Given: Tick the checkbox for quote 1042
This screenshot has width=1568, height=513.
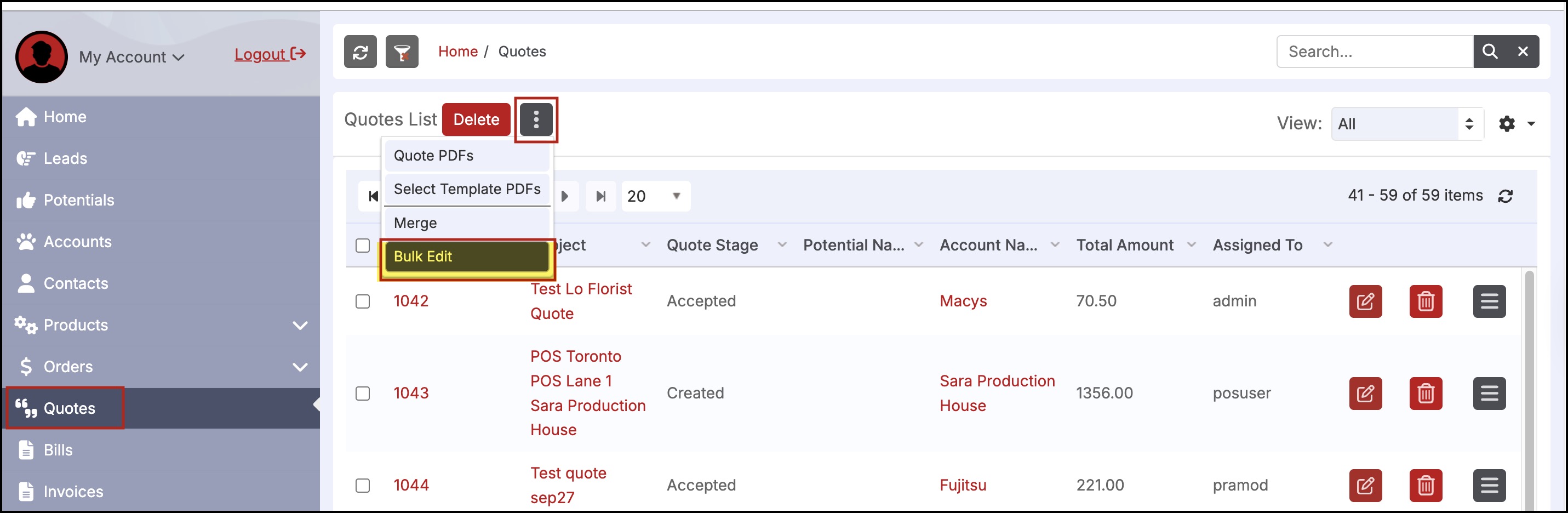Looking at the screenshot, I should pos(363,301).
